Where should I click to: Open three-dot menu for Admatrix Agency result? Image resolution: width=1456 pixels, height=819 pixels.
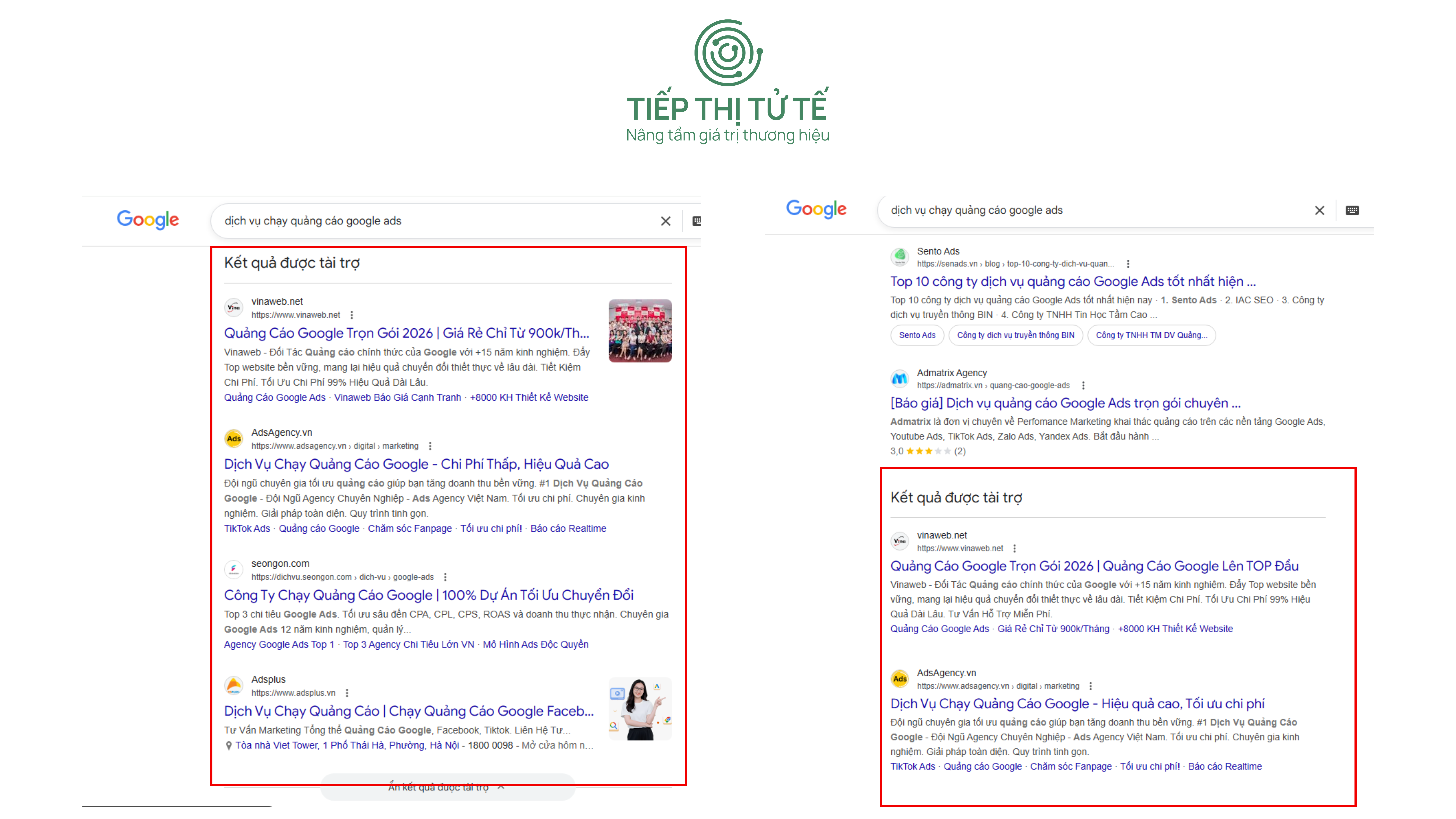(x=1083, y=386)
